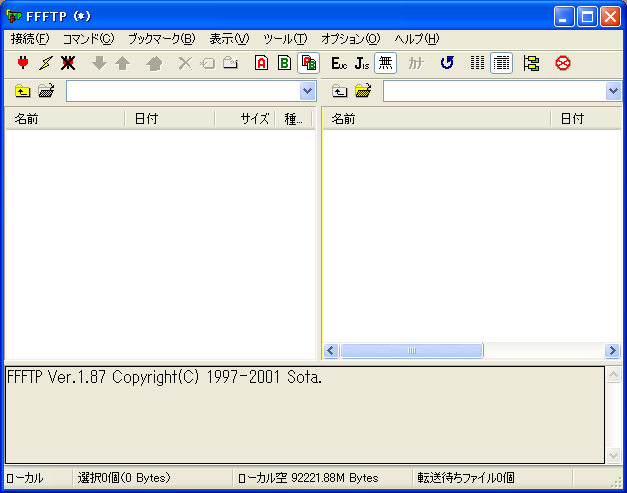Click remote pane scroll left arrow
Image resolution: width=627 pixels, height=493 pixels.
331,351
